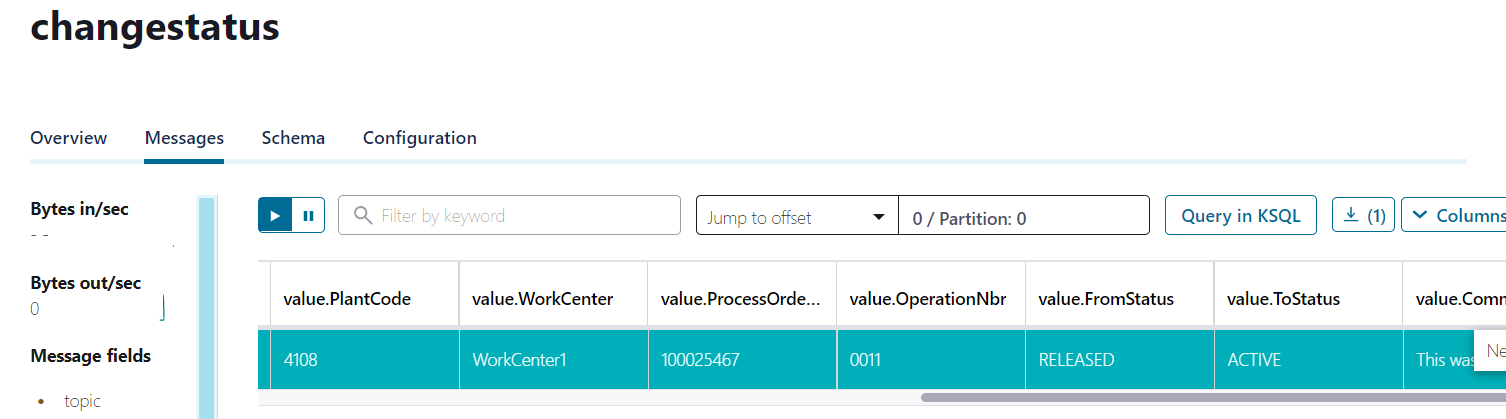Click the offset and partition input field
The height and width of the screenshot is (419, 1506).
tap(1023, 216)
